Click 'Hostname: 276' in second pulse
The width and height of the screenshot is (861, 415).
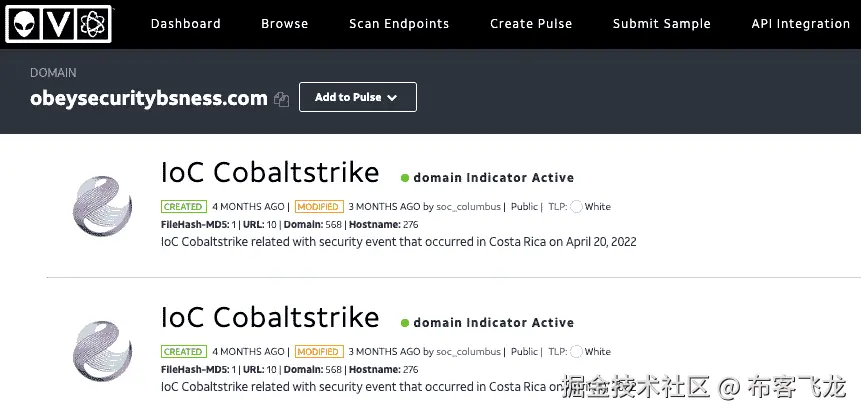pyautogui.click(x=384, y=369)
